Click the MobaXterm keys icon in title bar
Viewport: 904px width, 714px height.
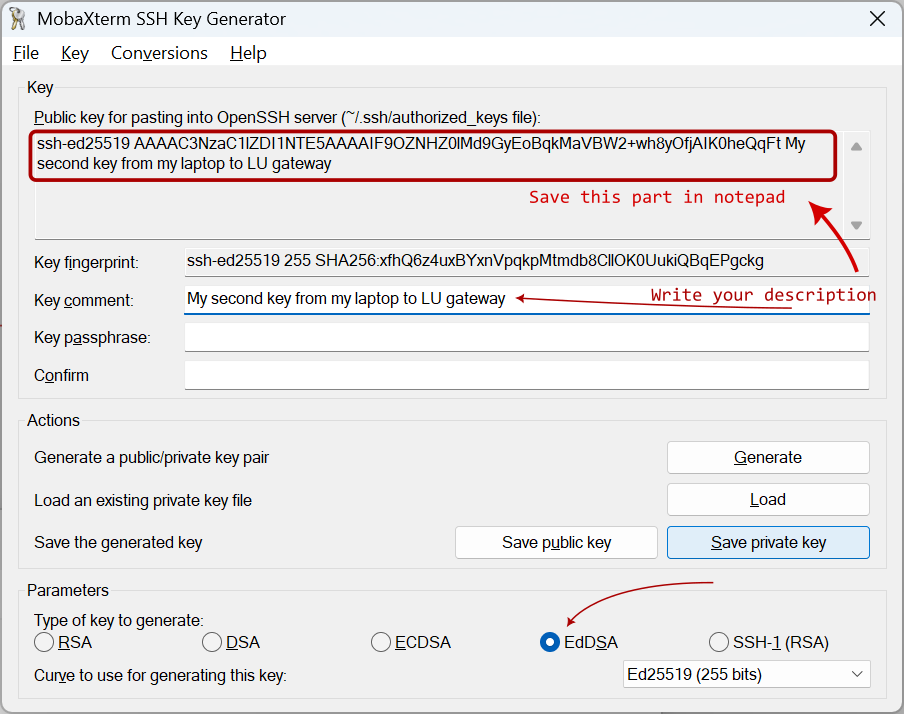[18, 19]
